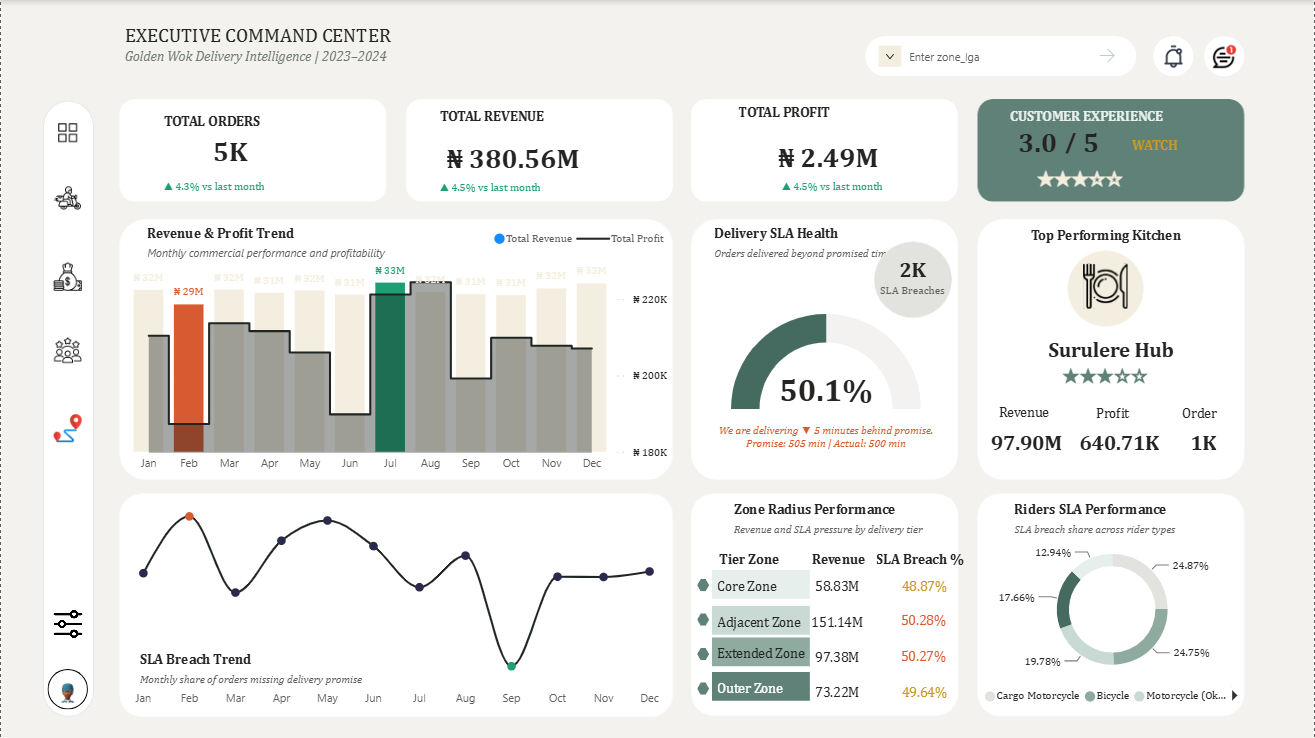Toggle Total Profit legend series
Screen dimensions: 1315x738
click(620, 238)
